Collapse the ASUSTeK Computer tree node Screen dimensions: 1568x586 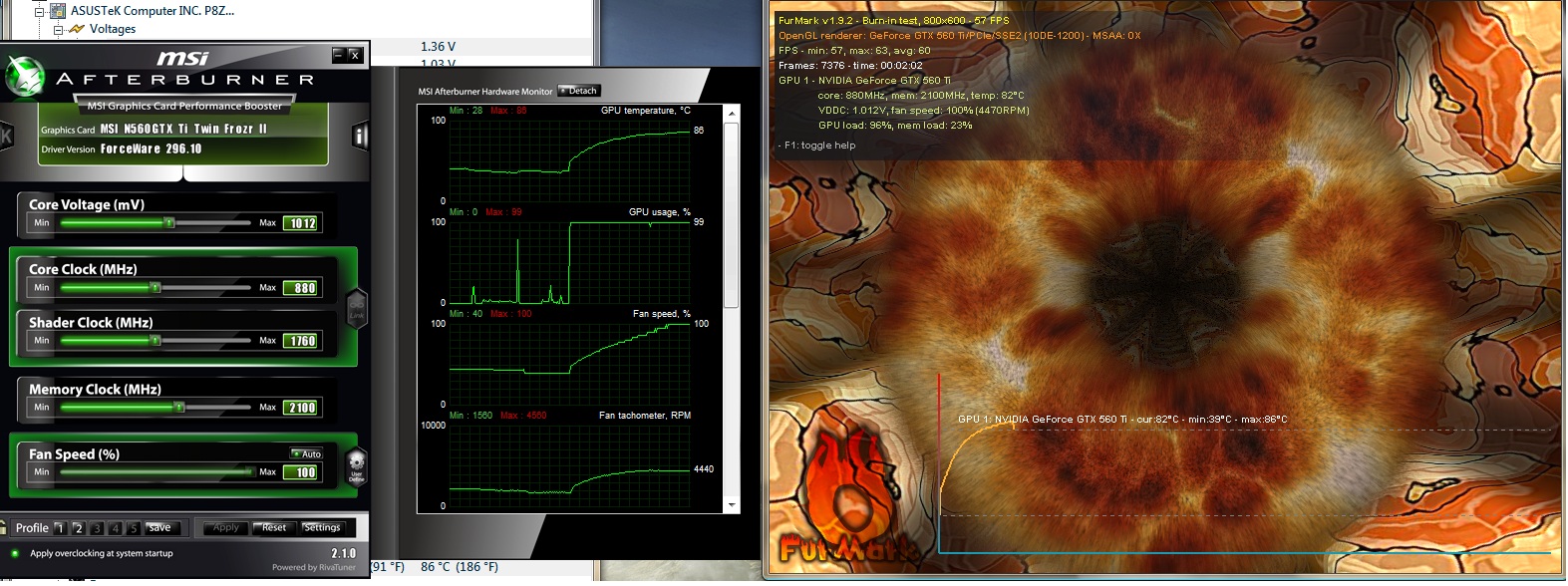pyautogui.click(x=40, y=11)
